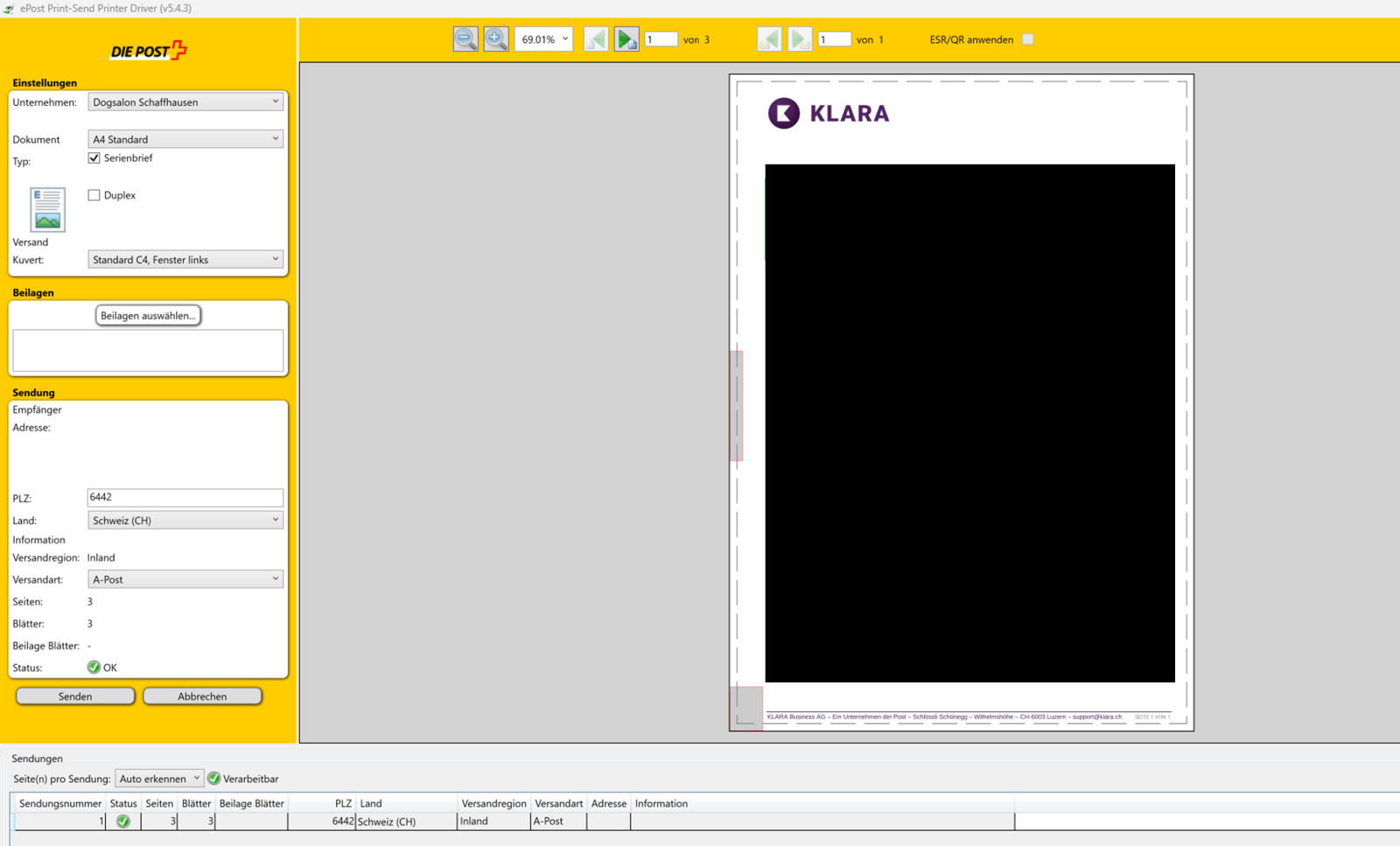Click the Die Post logo
Viewport: 1400px width, 846px height.
(149, 51)
